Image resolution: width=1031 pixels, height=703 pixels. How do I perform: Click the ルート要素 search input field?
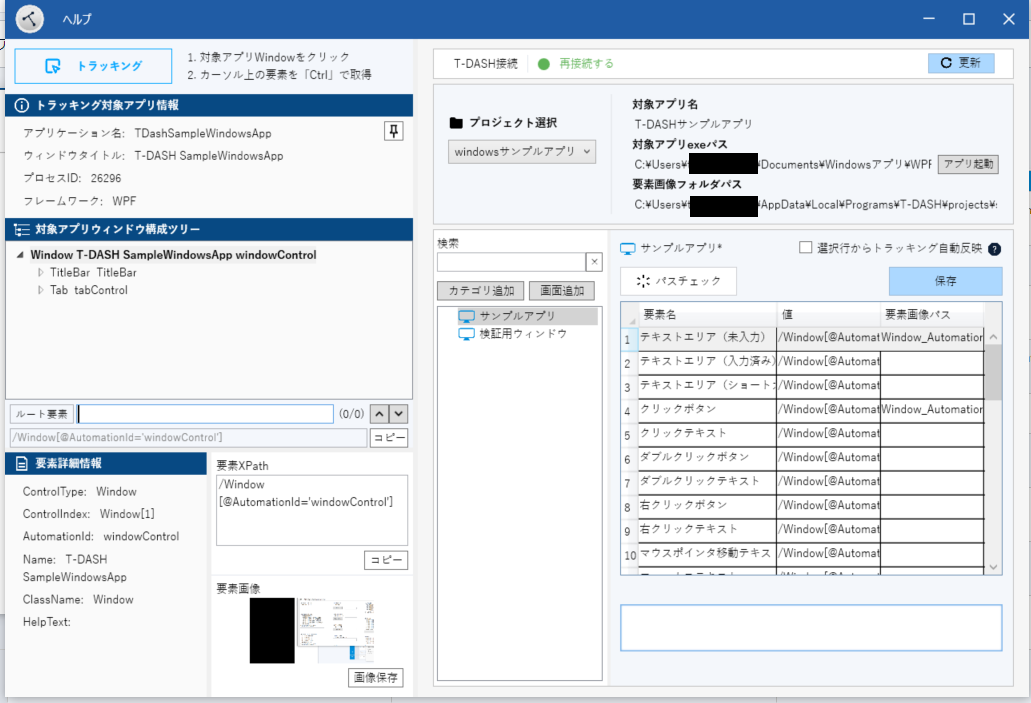[204, 413]
